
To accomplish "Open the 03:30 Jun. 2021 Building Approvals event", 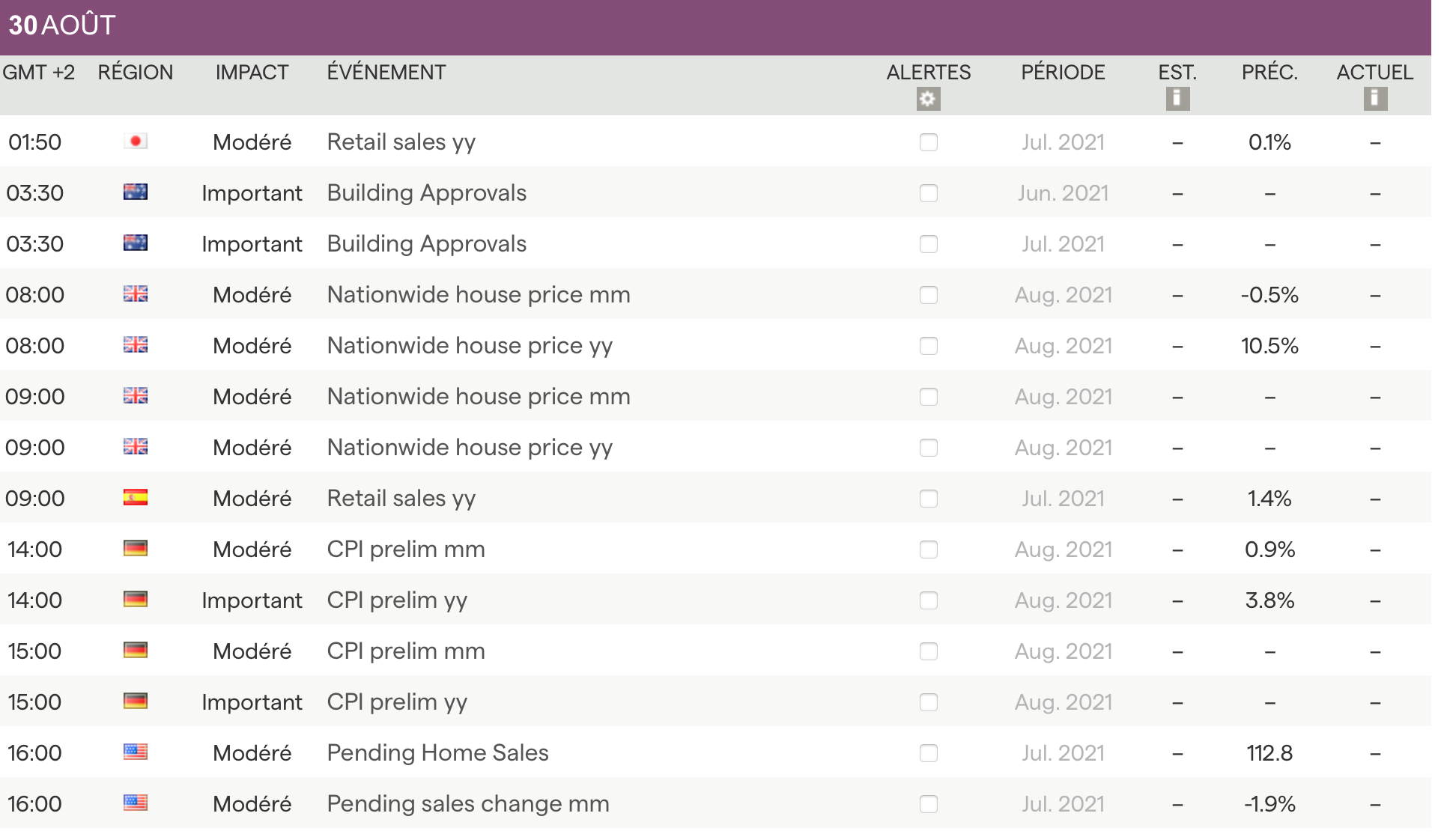I will point(426,193).
